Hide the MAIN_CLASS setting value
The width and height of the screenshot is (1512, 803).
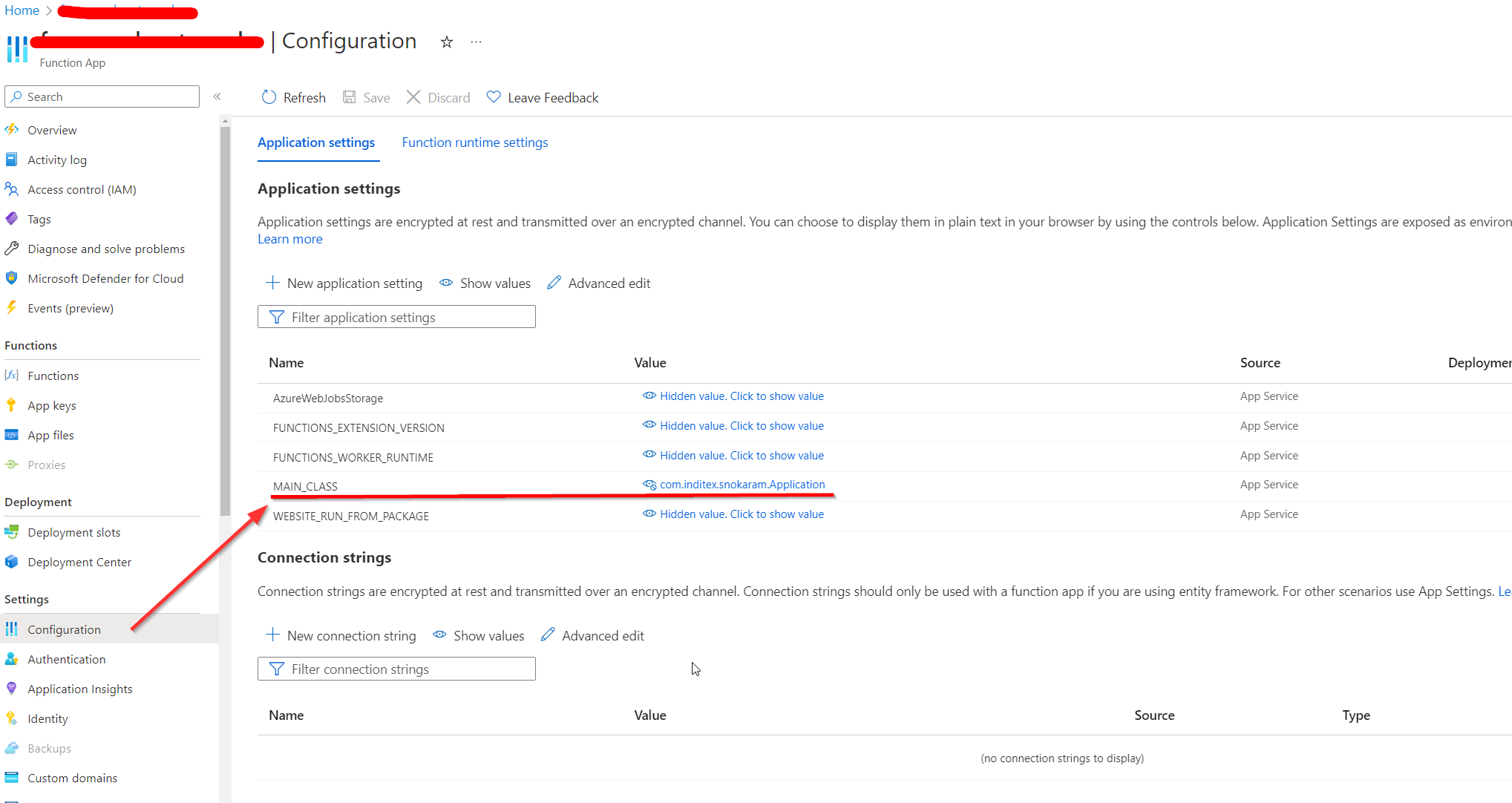tap(649, 485)
